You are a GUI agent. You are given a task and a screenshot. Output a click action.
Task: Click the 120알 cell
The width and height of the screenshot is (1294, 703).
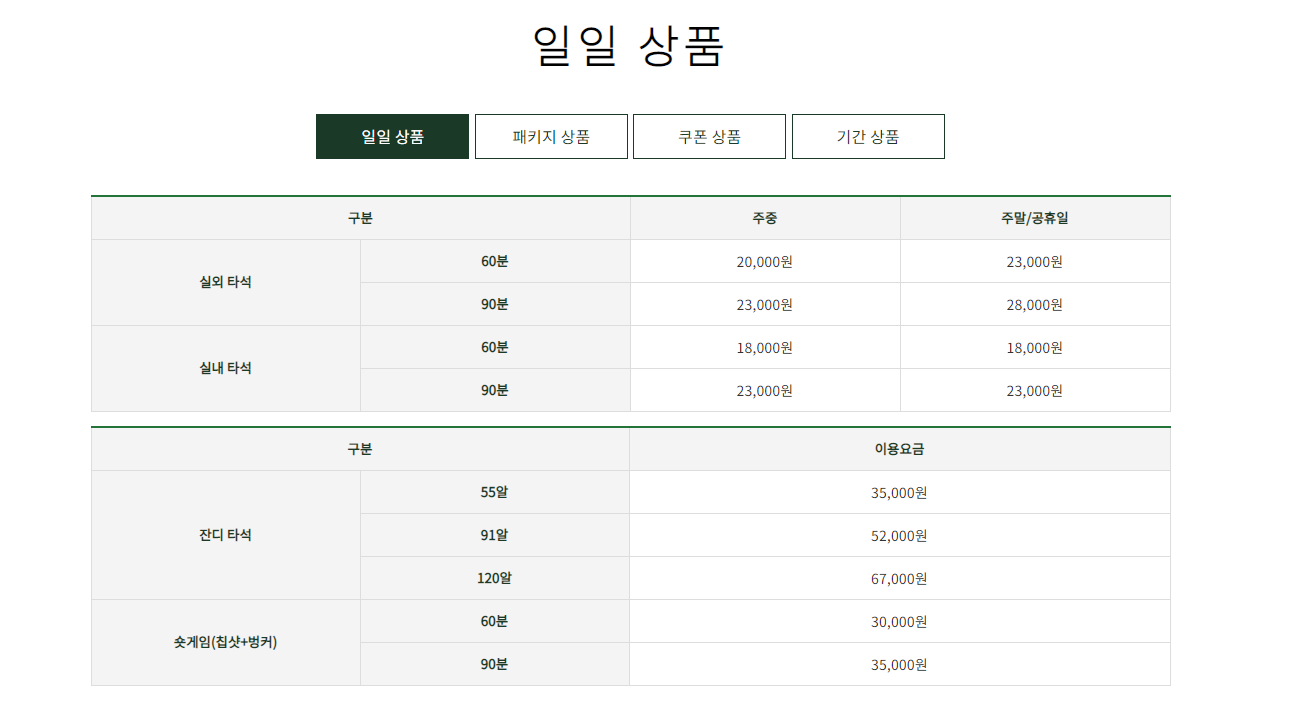pos(495,579)
